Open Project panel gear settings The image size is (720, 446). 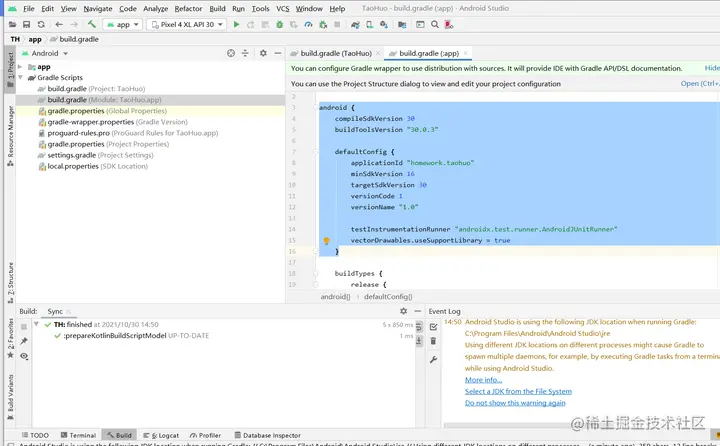[x=263, y=53]
